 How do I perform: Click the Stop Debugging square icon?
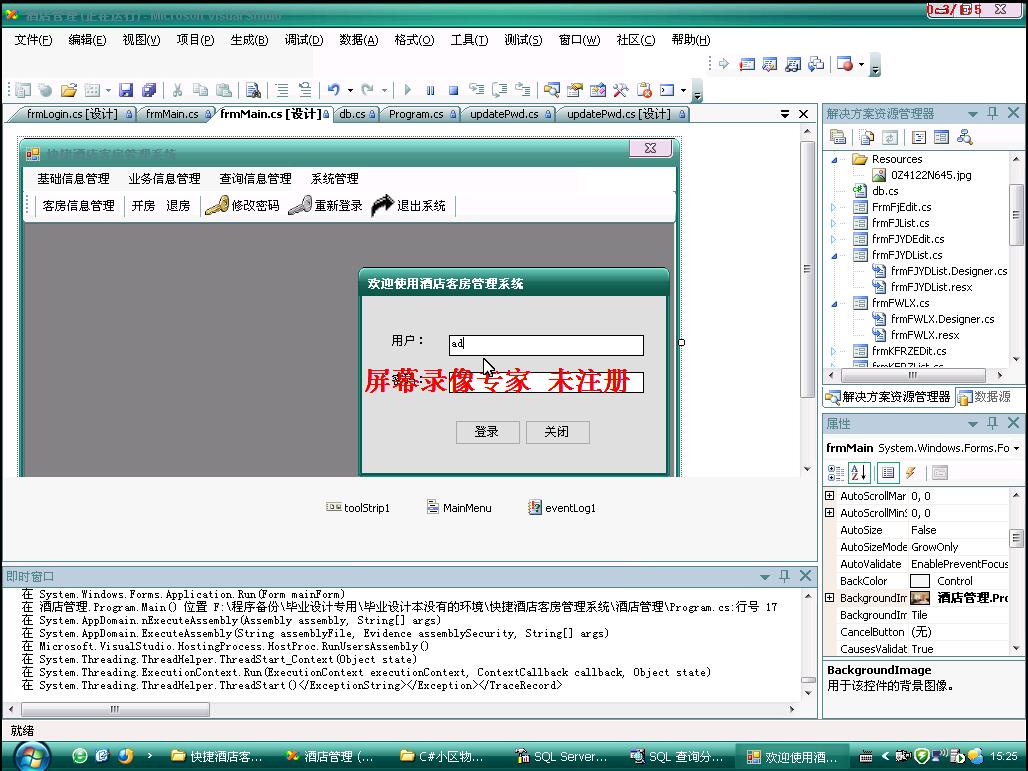pos(453,90)
